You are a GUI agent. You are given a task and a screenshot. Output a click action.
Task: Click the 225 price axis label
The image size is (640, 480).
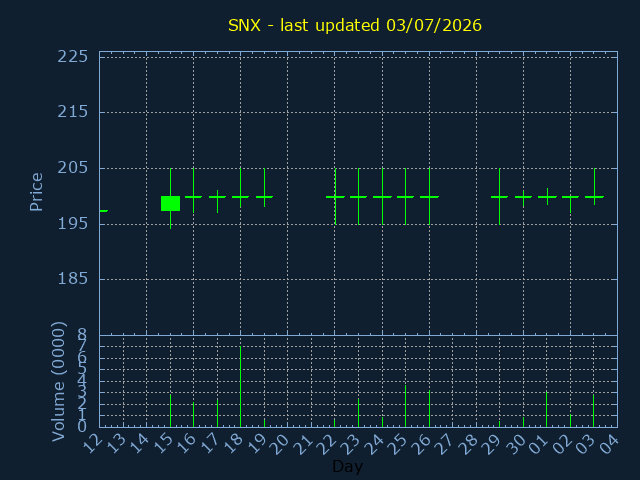[x=73, y=57]
